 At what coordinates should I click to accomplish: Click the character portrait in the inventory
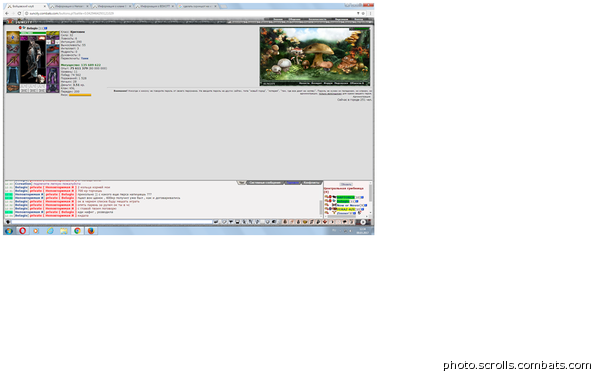33,61
